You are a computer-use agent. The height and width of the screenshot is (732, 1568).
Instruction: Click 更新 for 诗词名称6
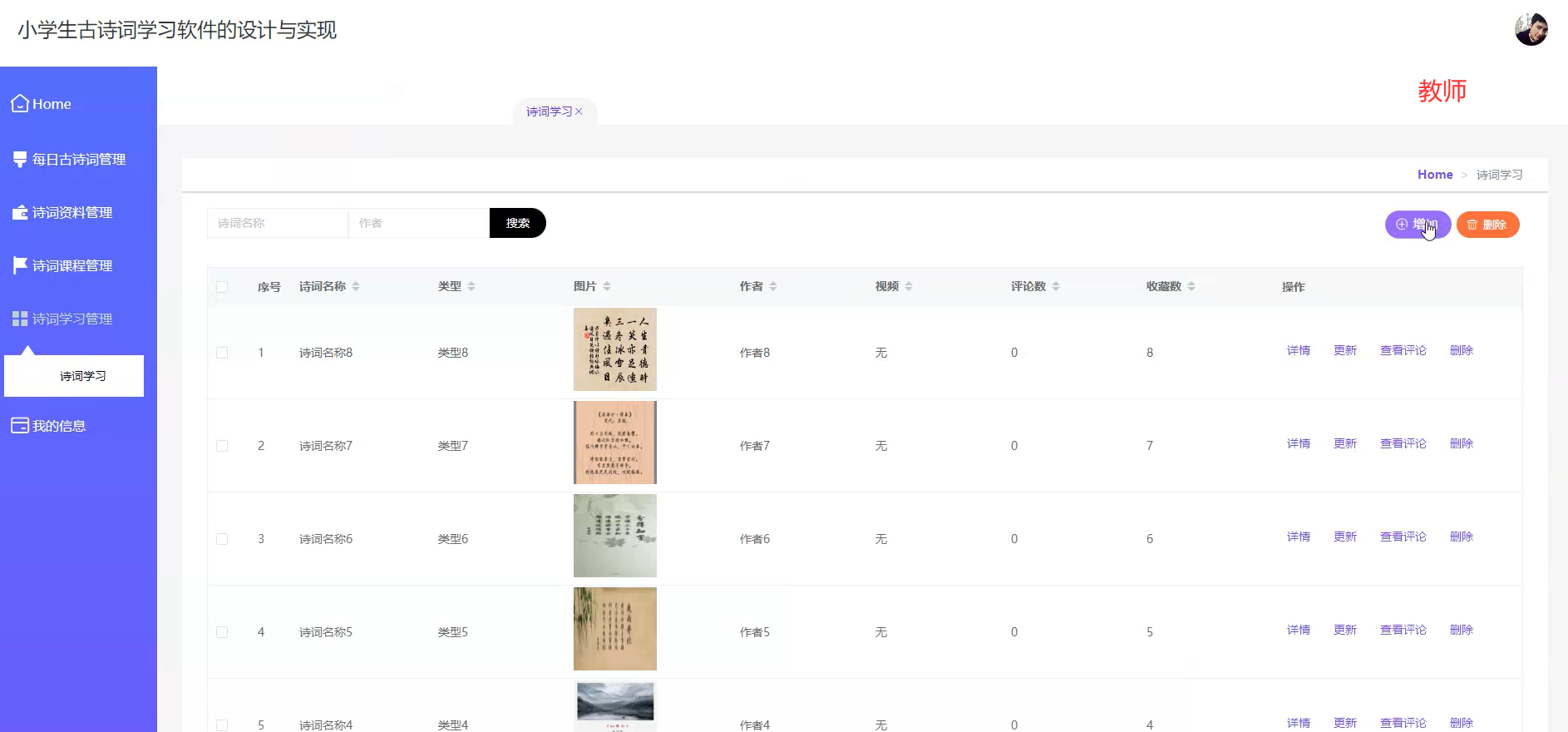1345,537
